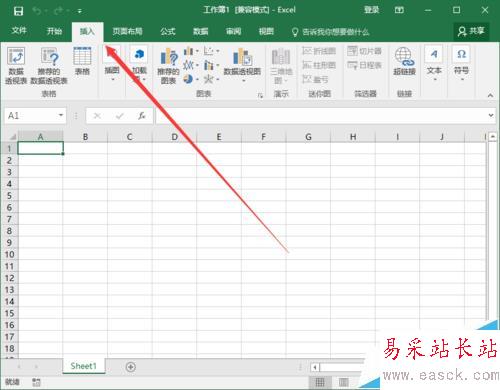
Task: Select column header D
Action: pyautogui.click(x=174, y=137)
